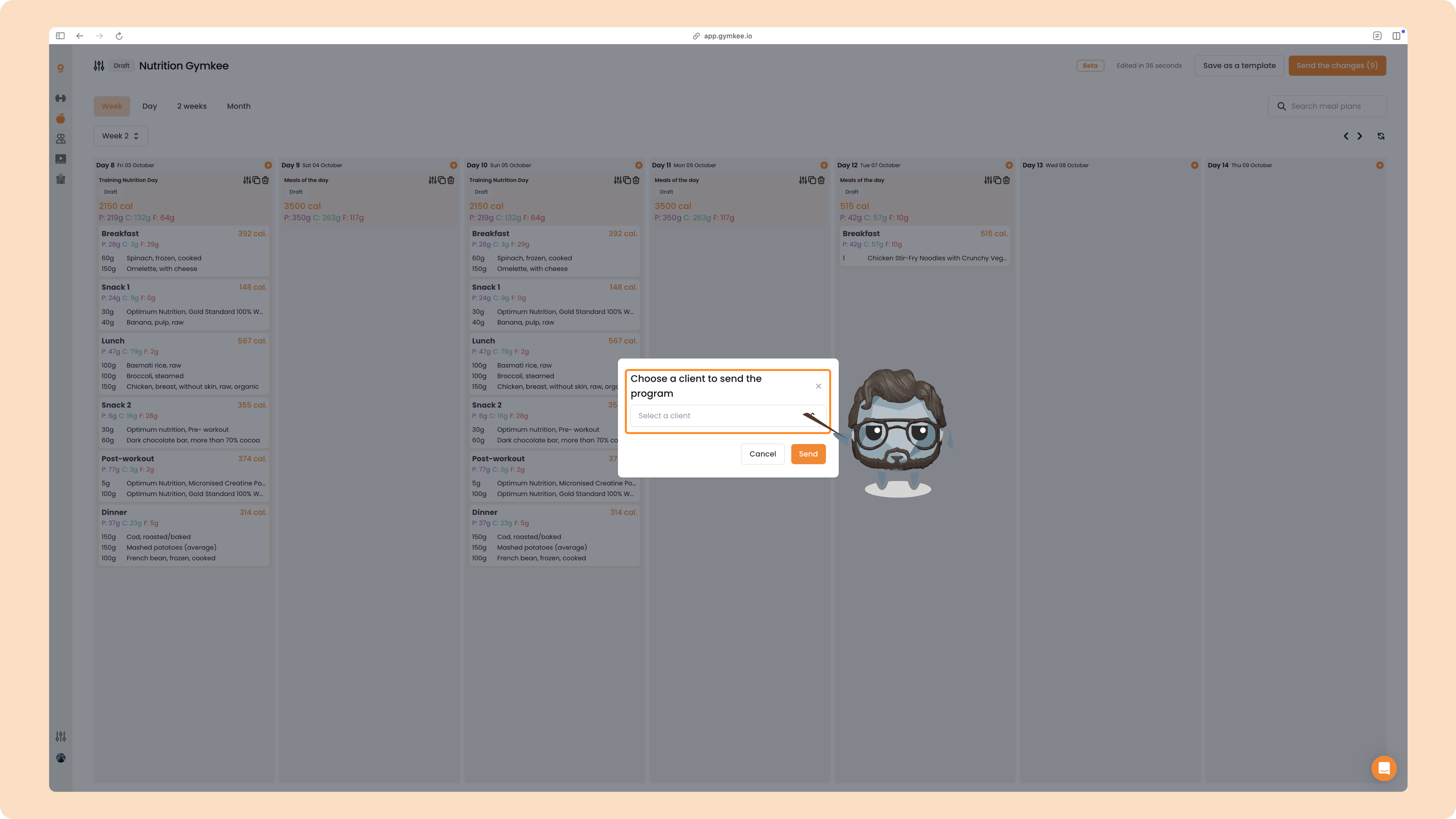
Task: Duplicate Day 8 Training Nutrition Day plan
Action: tap(256, 180)
